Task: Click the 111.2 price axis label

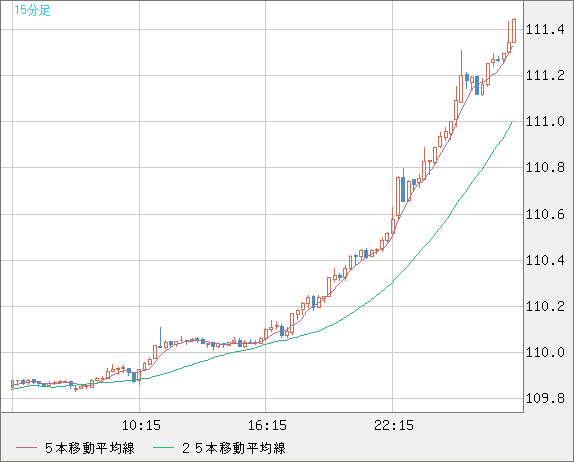Action: coord(545,75)
